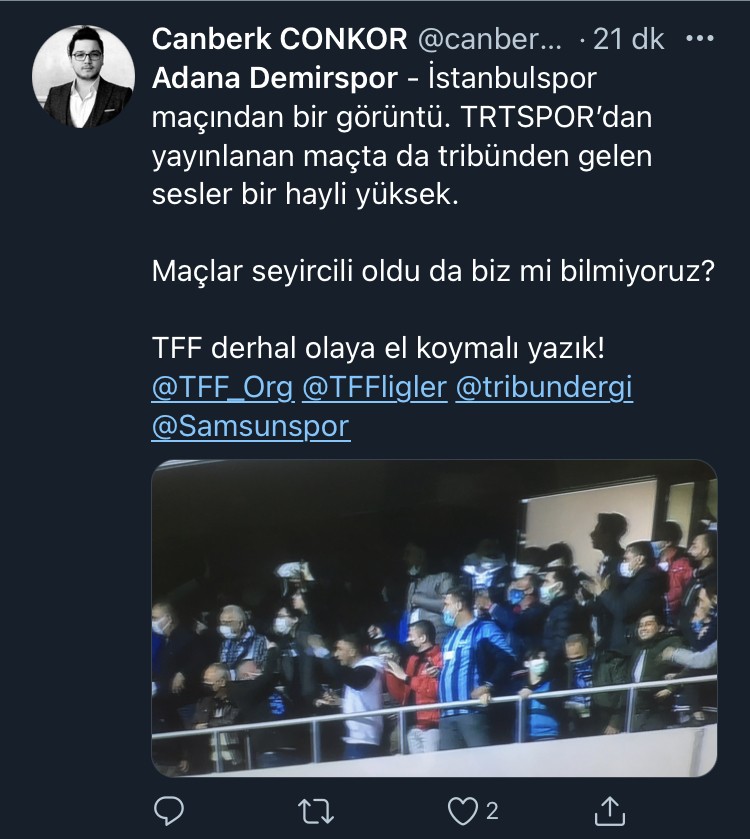Open the @TFFligler mention

tap(374, 388)
